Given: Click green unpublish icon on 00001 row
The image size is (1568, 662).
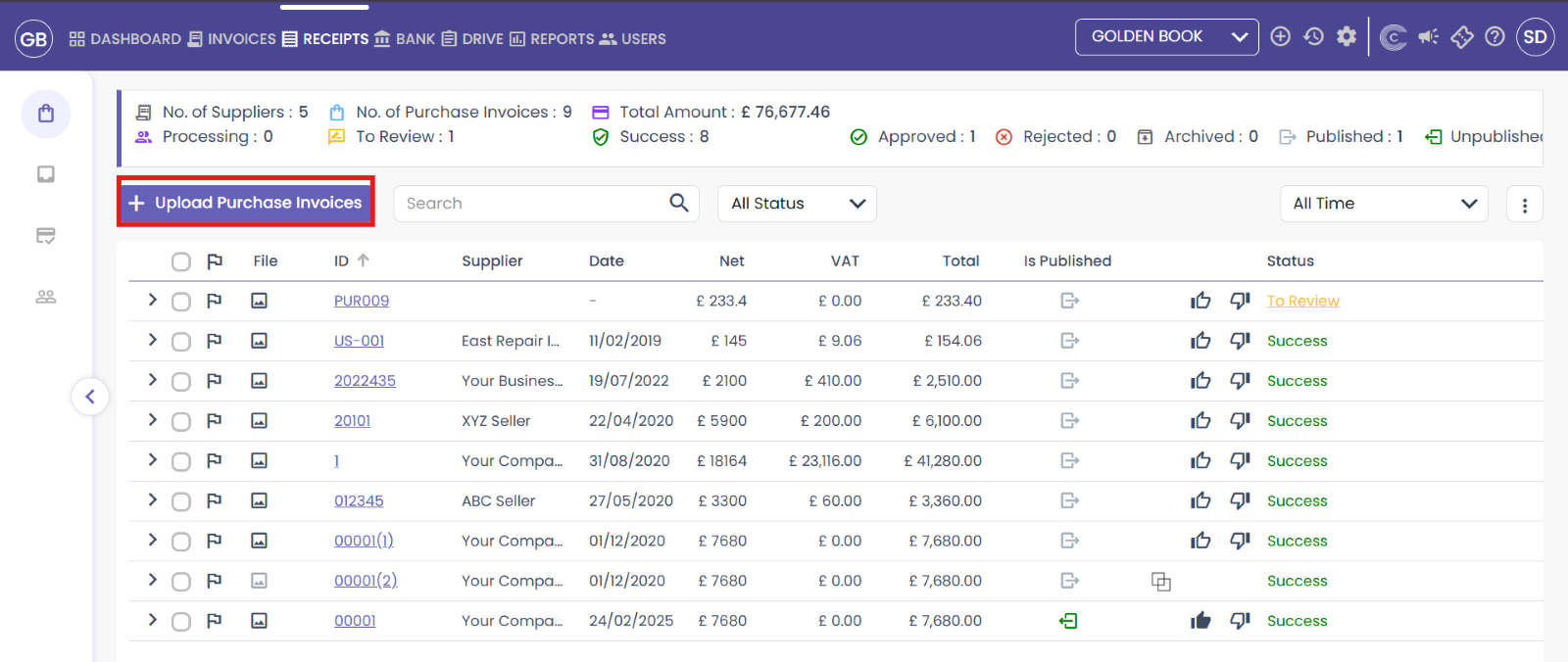Looking at the screenshot, I should coord(1068,621).
